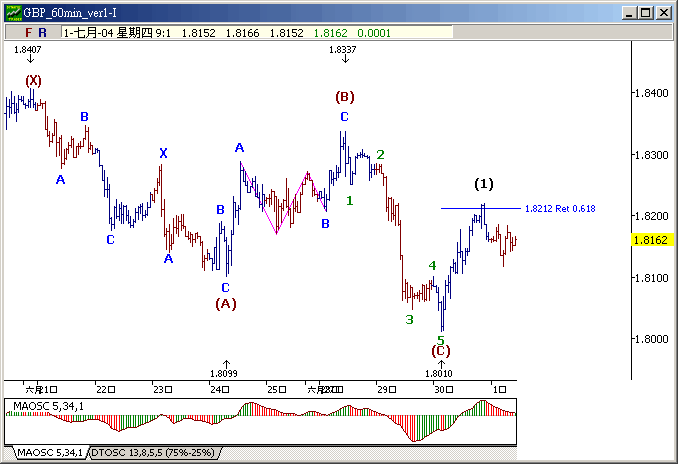Viewport: 678px width, 464px height.
Task: Select the green wave 5 label
Action: pos(441,339)
